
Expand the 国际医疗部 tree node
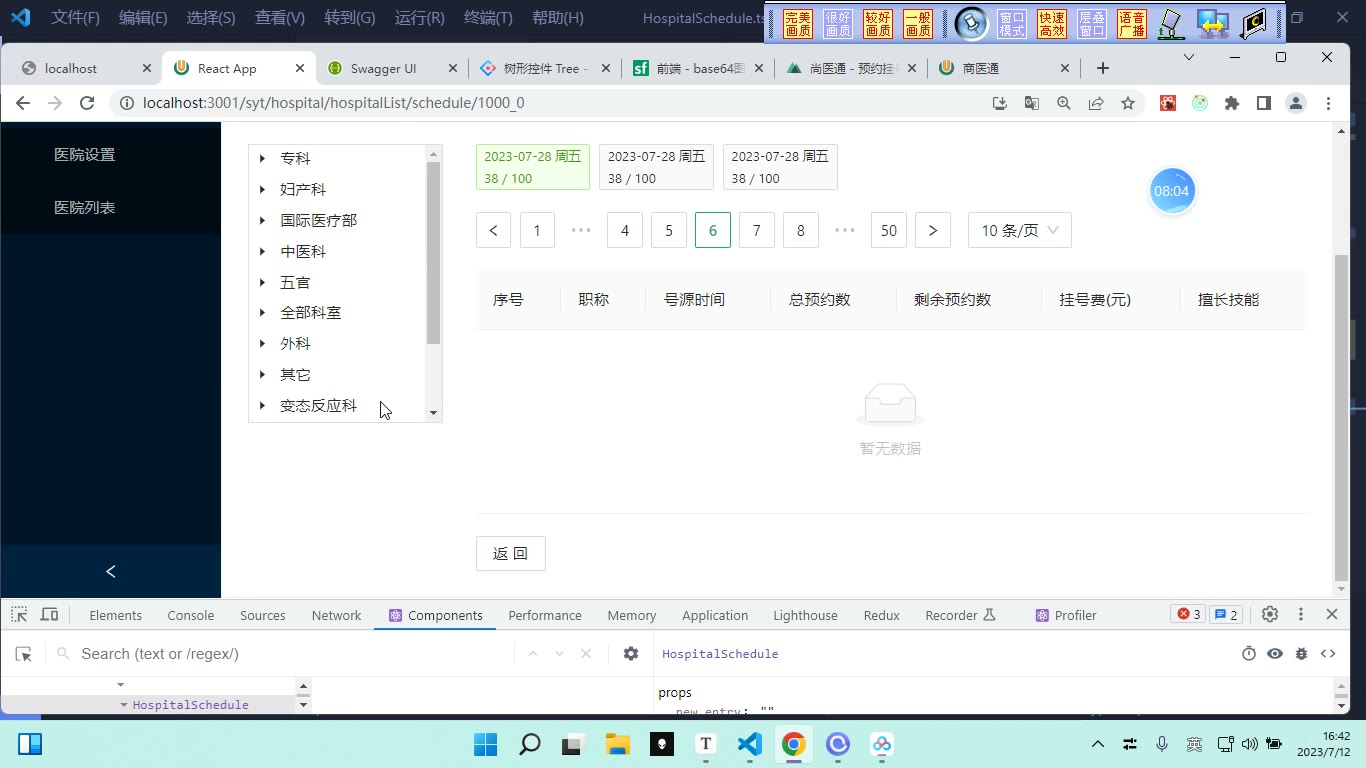coord(262,220)
